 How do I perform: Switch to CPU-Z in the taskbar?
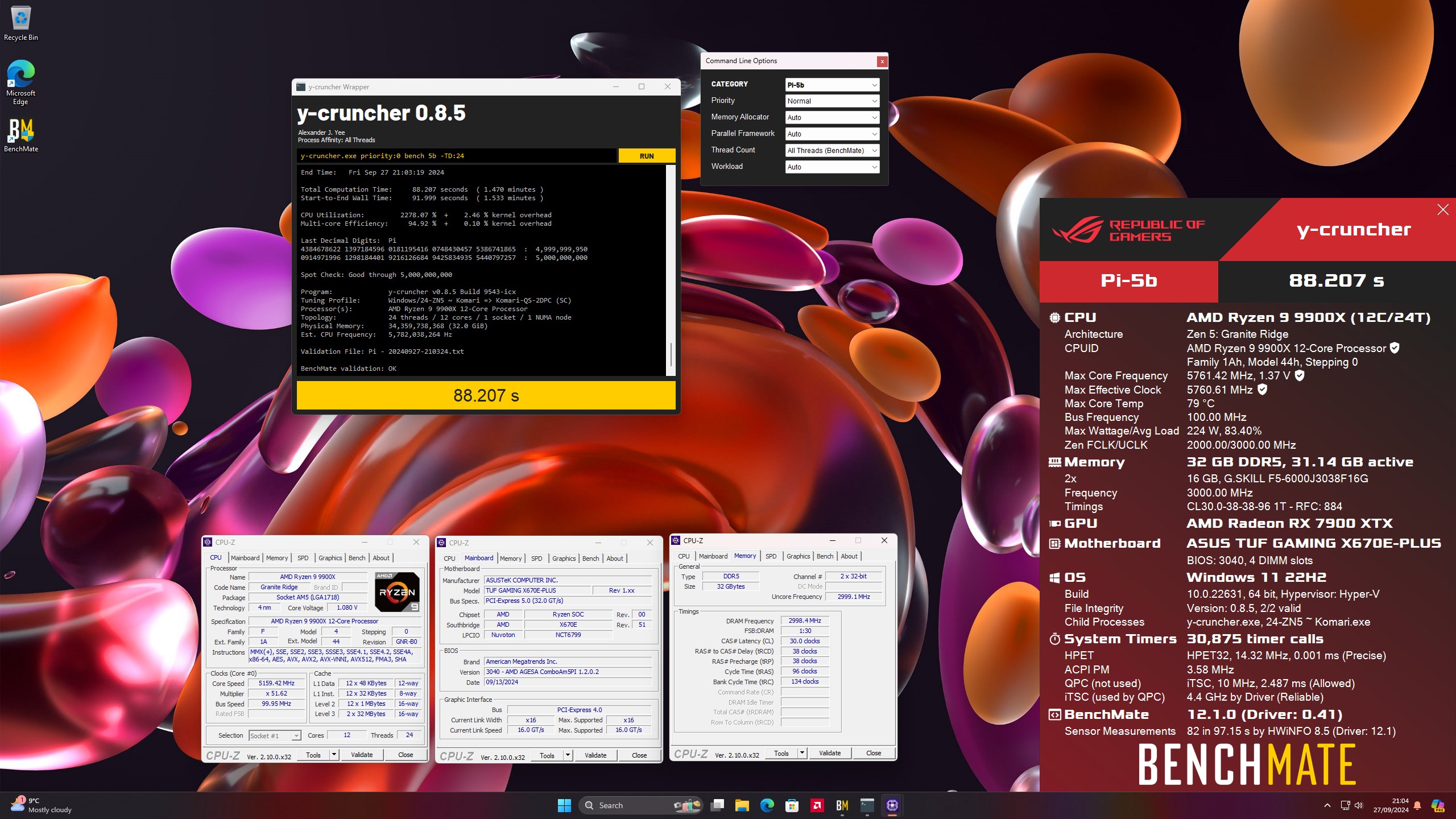coord(892,805)
